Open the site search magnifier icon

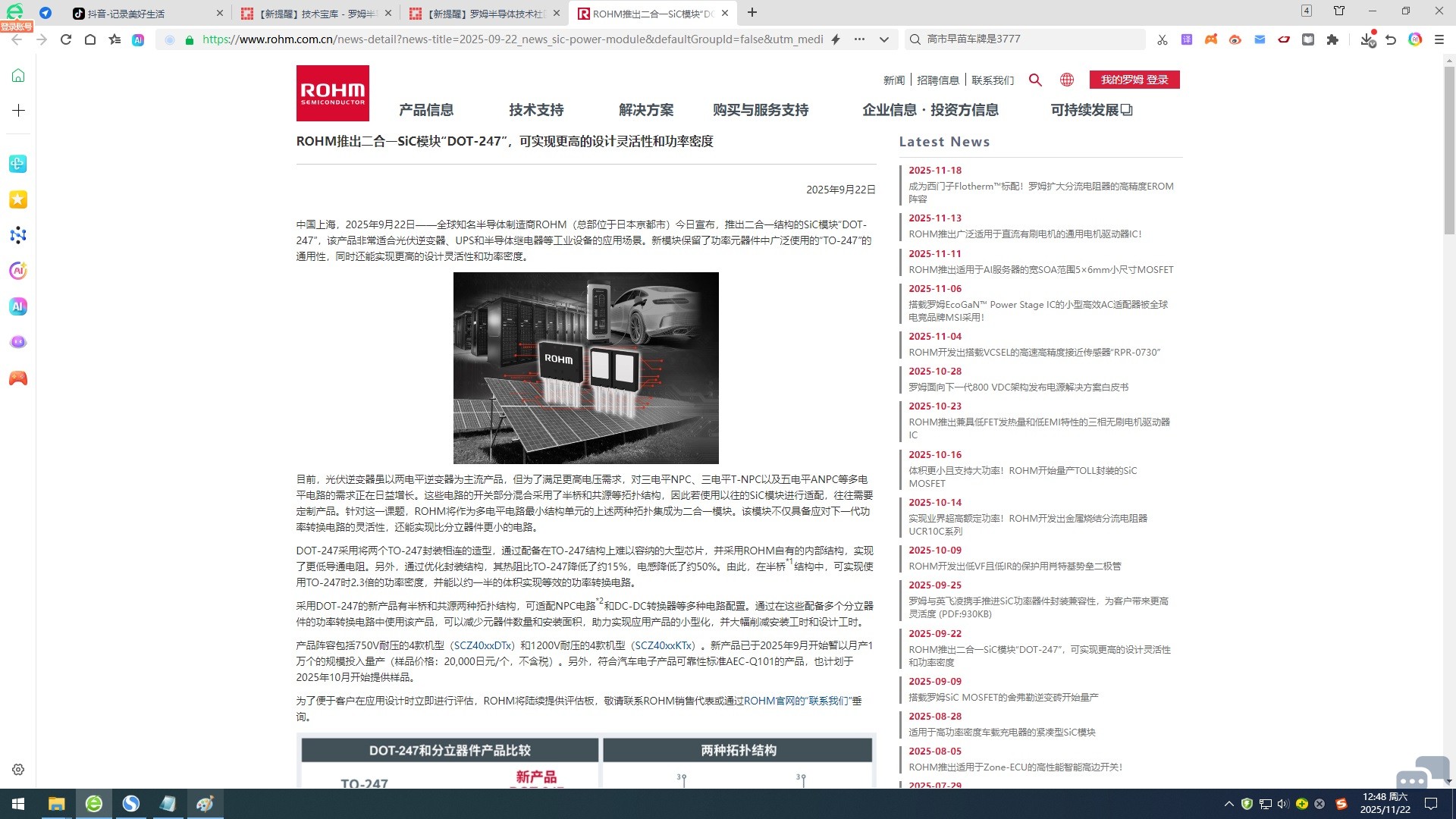coord(1035,80)
